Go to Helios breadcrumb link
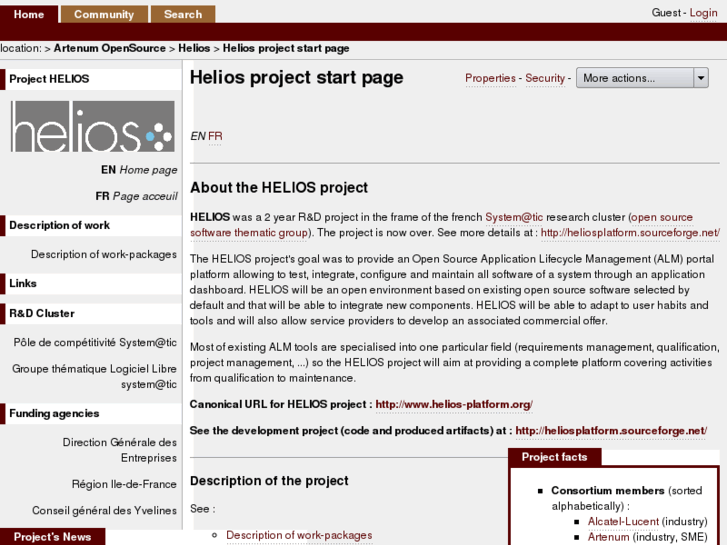Screen dimensions: 727x545 click(194, 48)
